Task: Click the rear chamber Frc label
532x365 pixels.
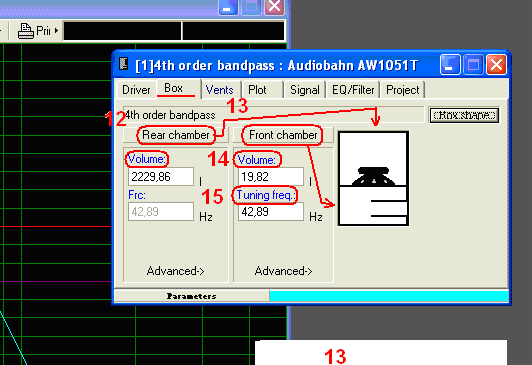Action: 137,195
